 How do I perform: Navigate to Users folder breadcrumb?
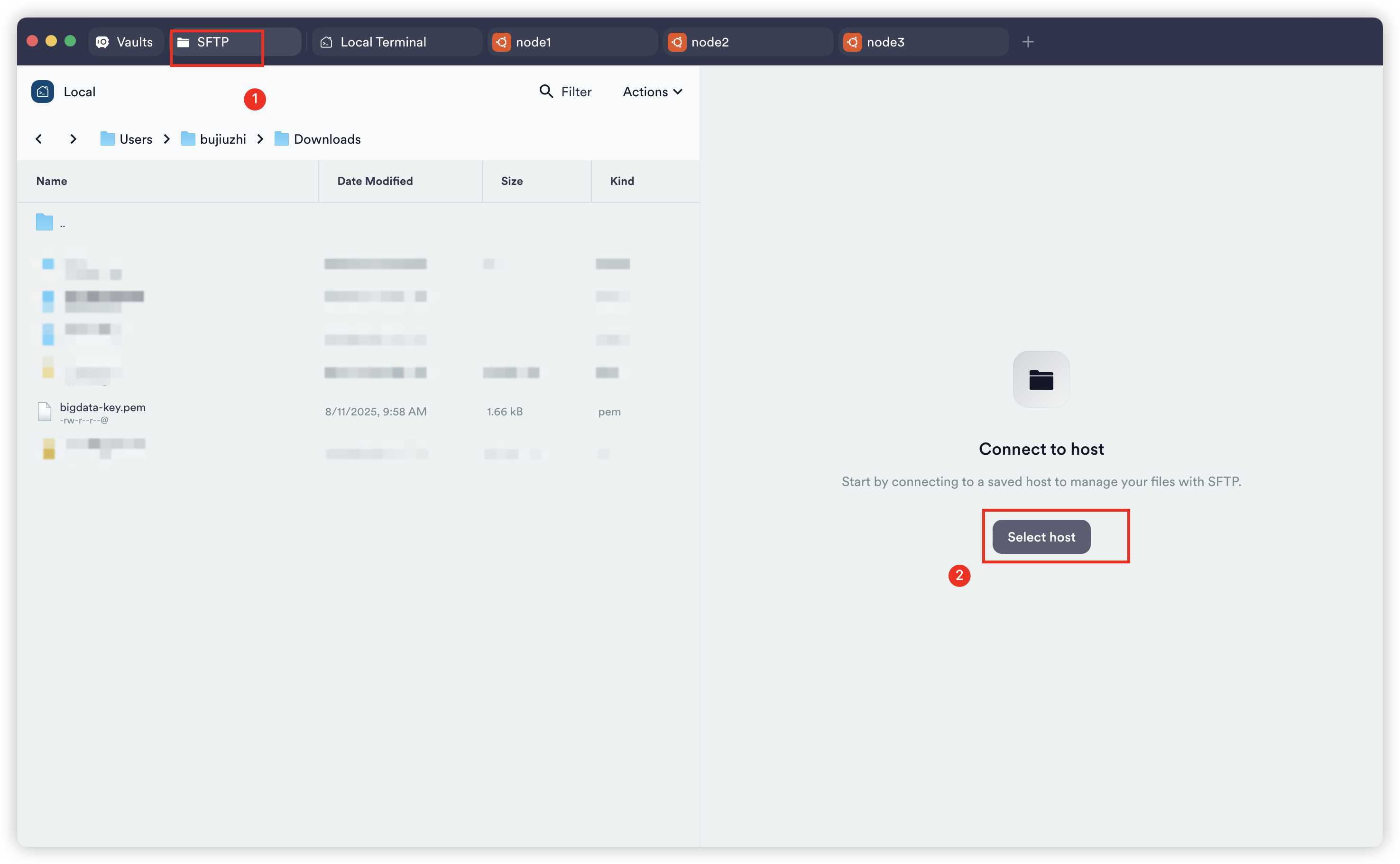point(135,139)
